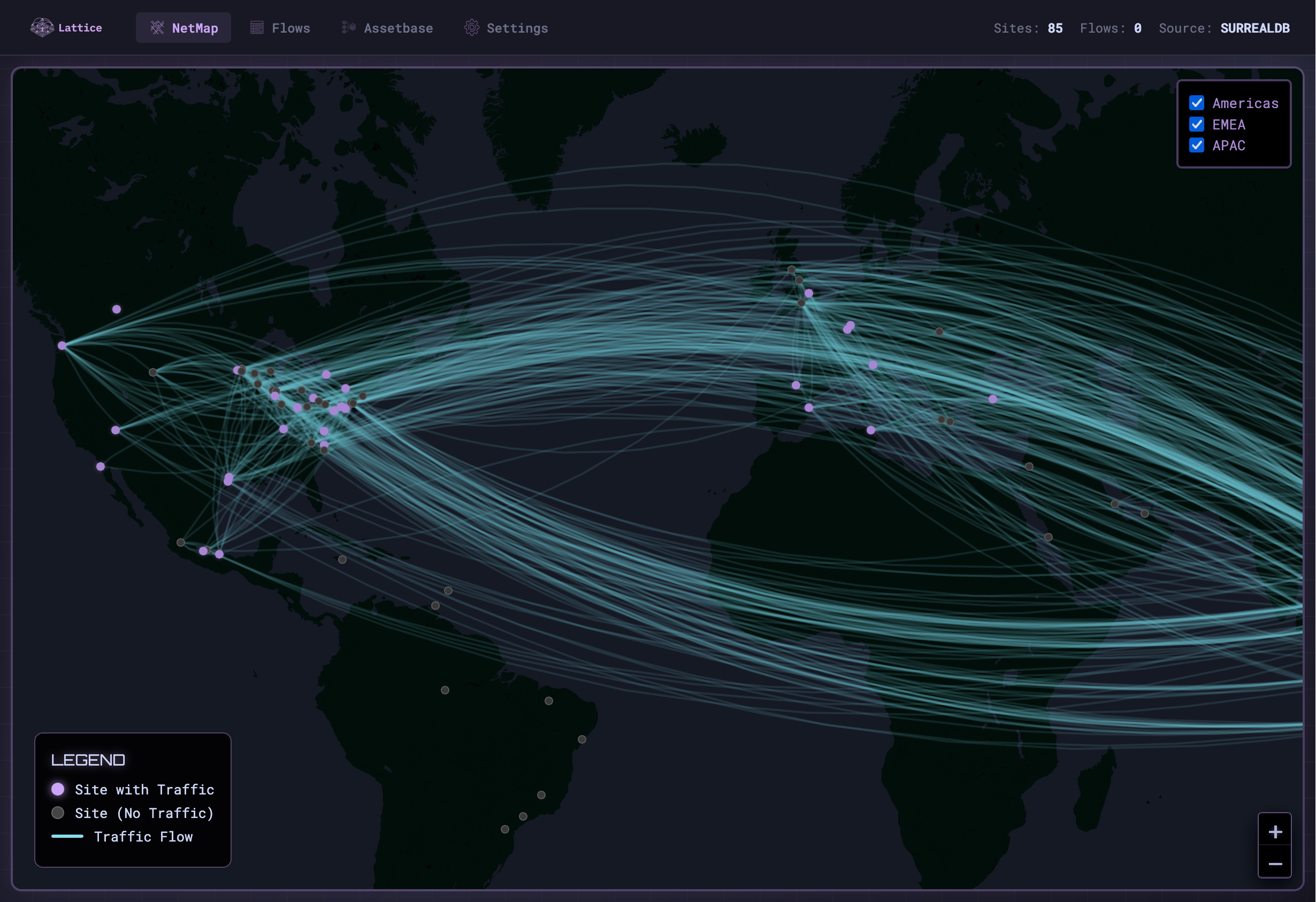This screenshot has width=1316, height=902.
Task: Toggle the APAC region visibility
Action: pyautogui.click(x=1197, y=146)
